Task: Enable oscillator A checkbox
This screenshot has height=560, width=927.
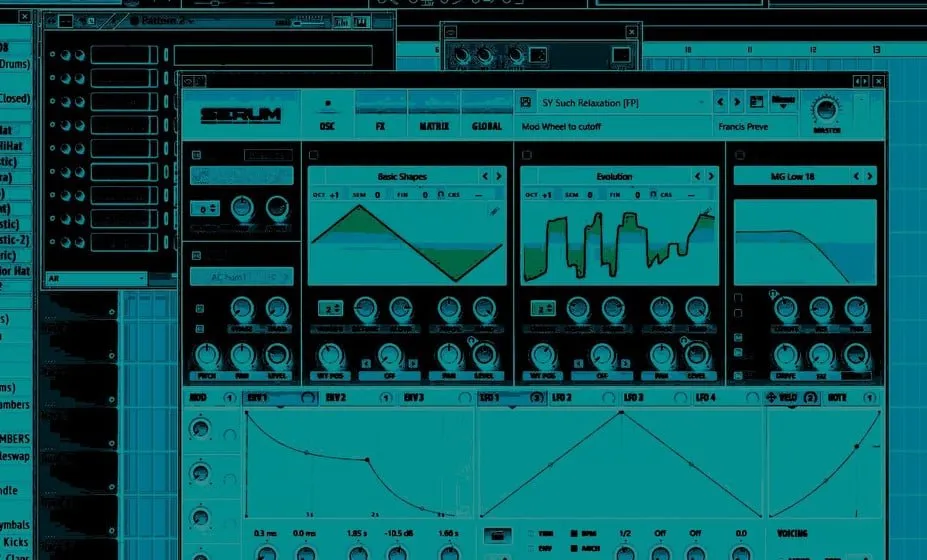Action: pos(314,155)
